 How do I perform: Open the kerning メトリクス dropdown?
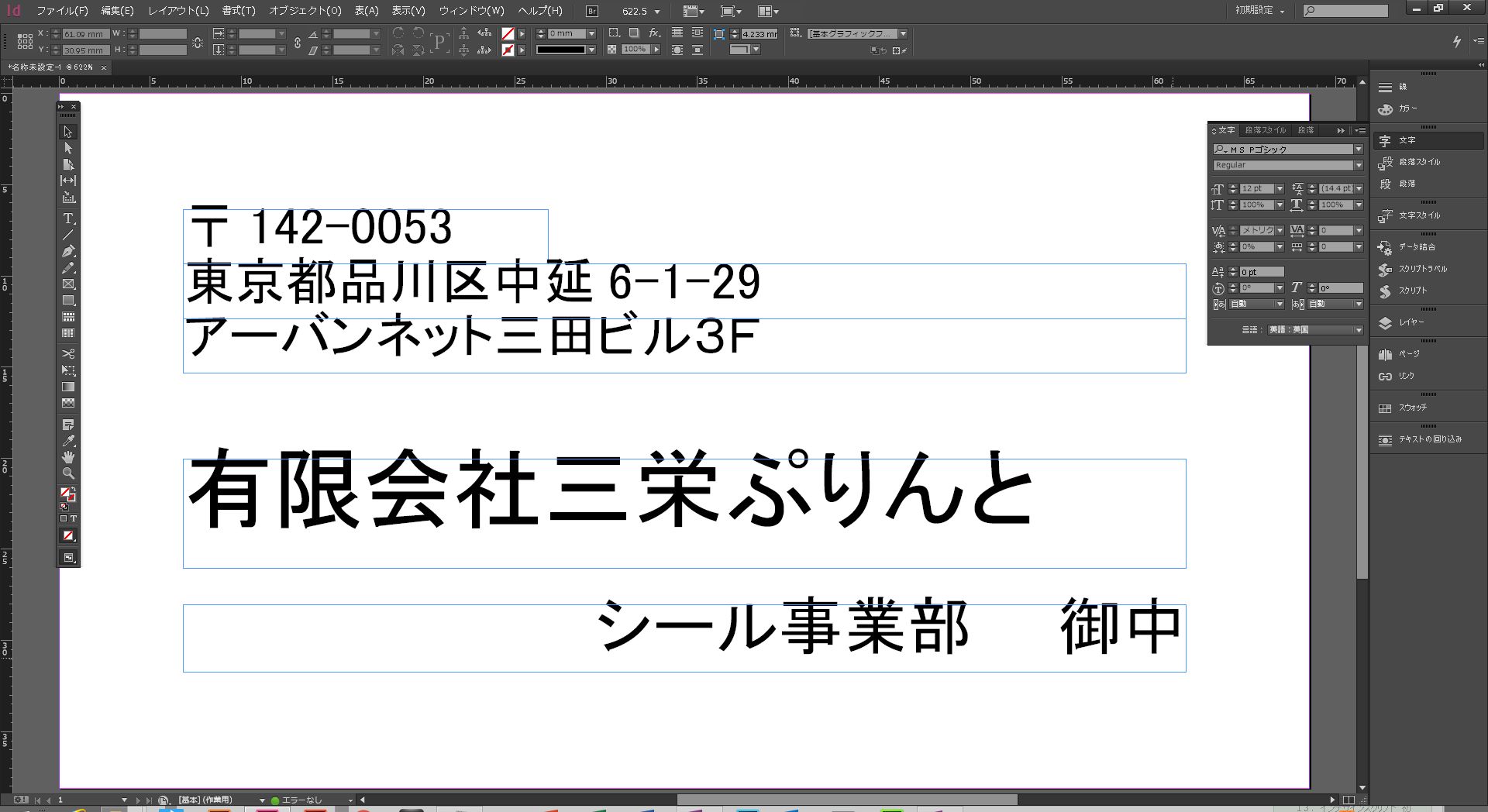click(x=1280, y=230)
